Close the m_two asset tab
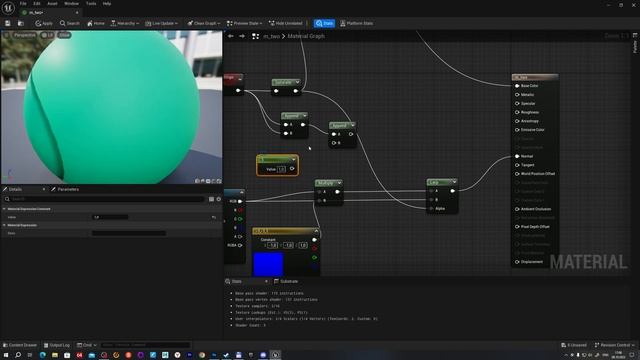 point(77,13)
